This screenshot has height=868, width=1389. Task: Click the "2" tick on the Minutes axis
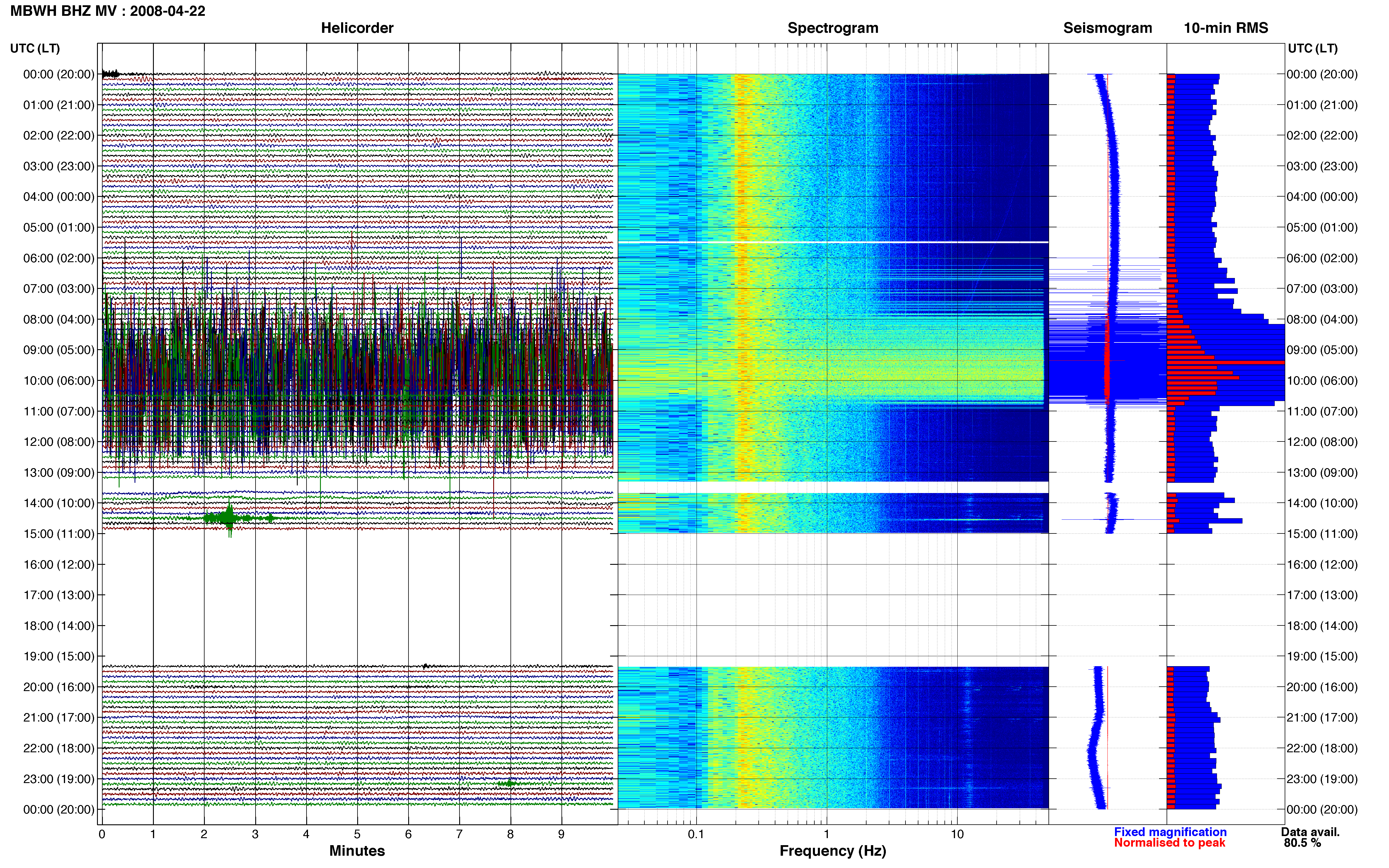tap(204, 834)
